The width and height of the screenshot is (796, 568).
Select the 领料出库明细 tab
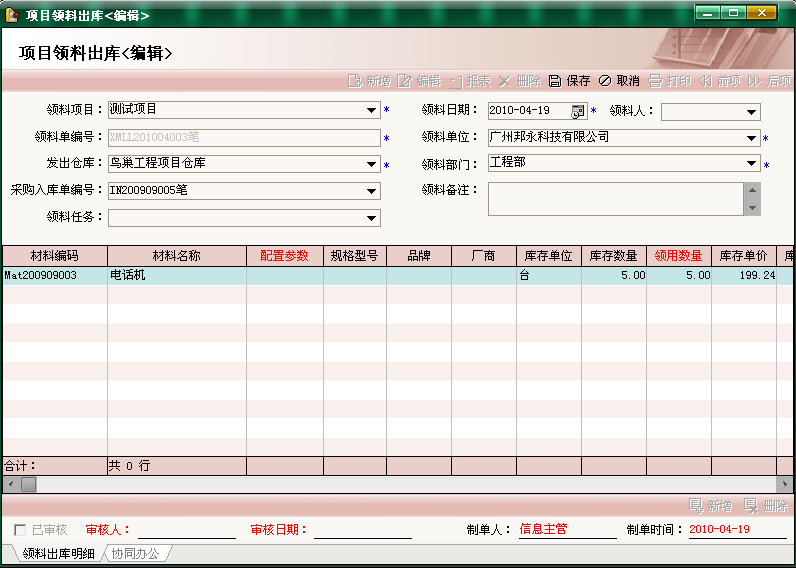click(x=58, y=553)
